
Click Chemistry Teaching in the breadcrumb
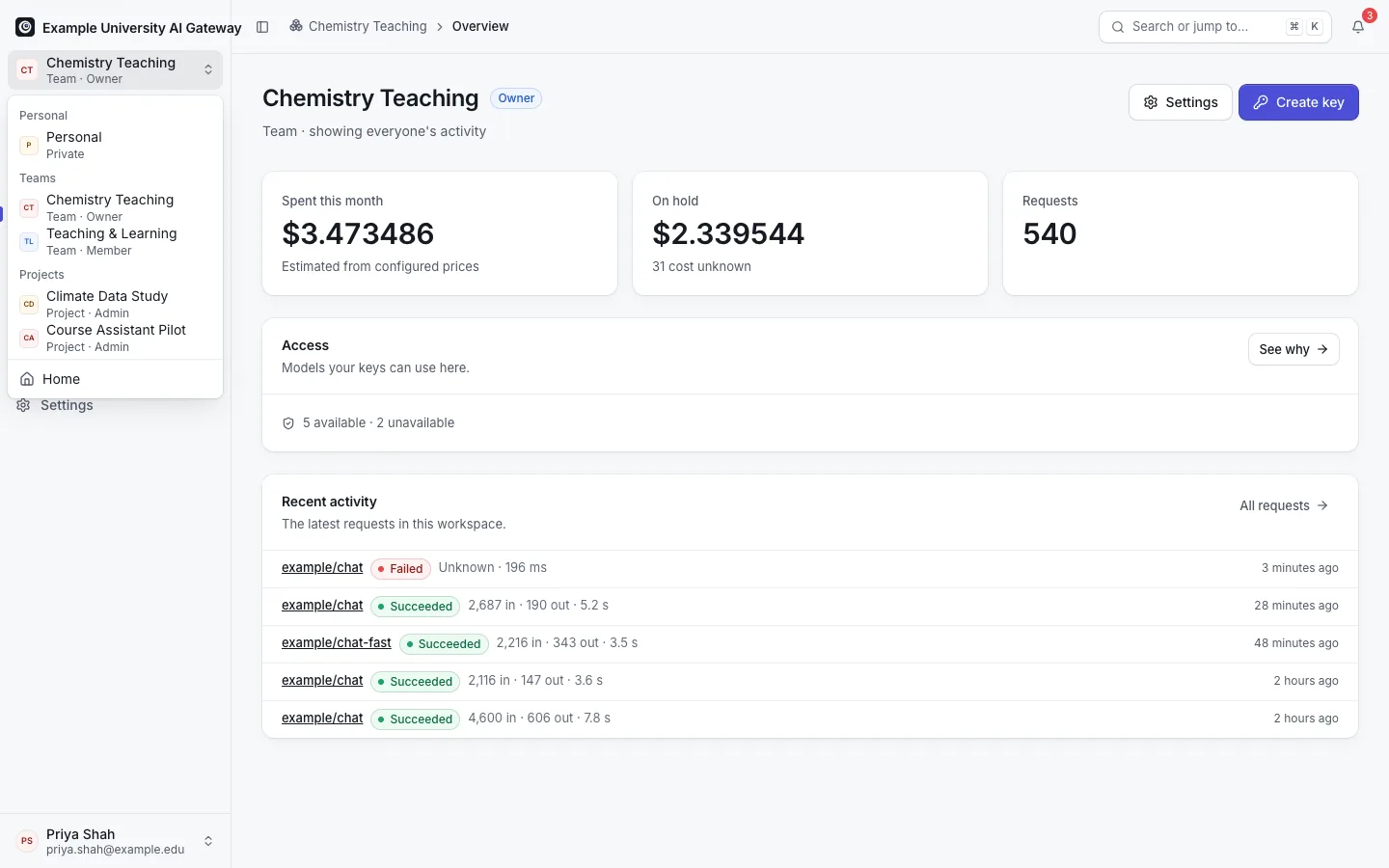(368, 26)
